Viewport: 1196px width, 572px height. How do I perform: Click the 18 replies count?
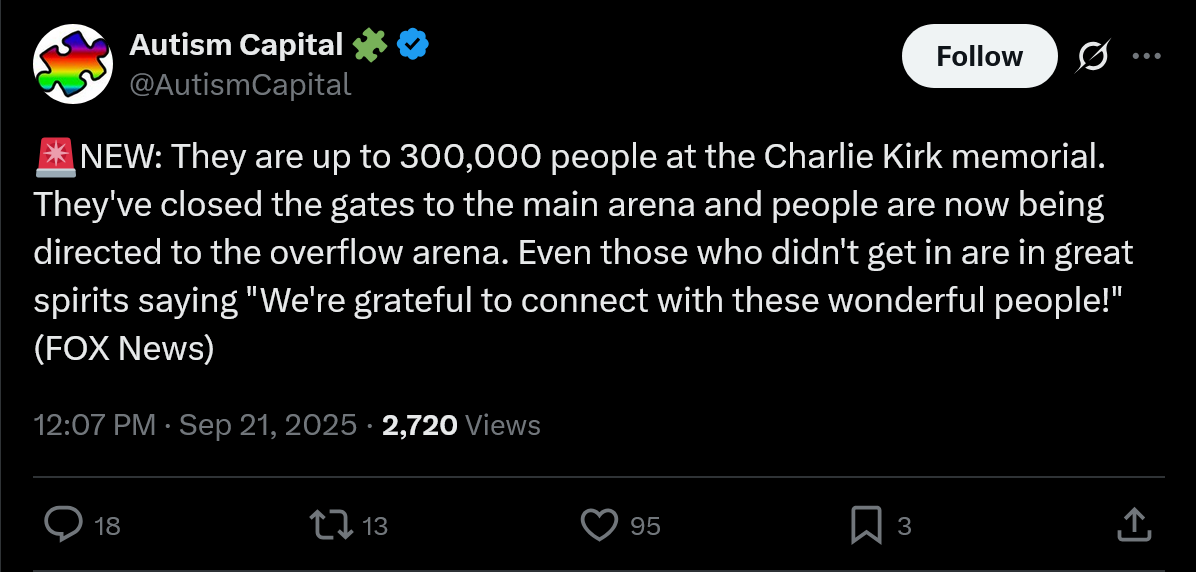point(107,526)
